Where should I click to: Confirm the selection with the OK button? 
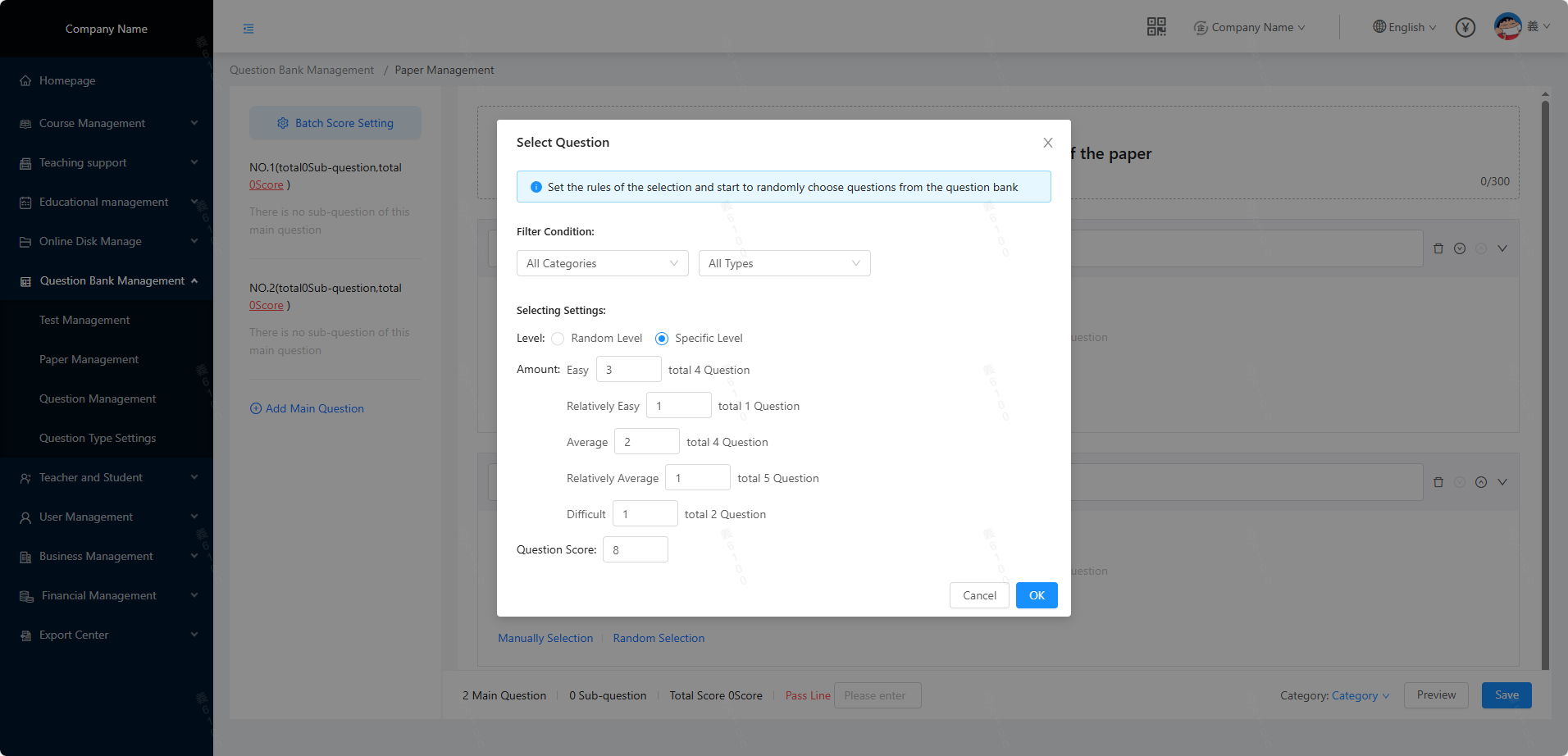[1036, 595]
